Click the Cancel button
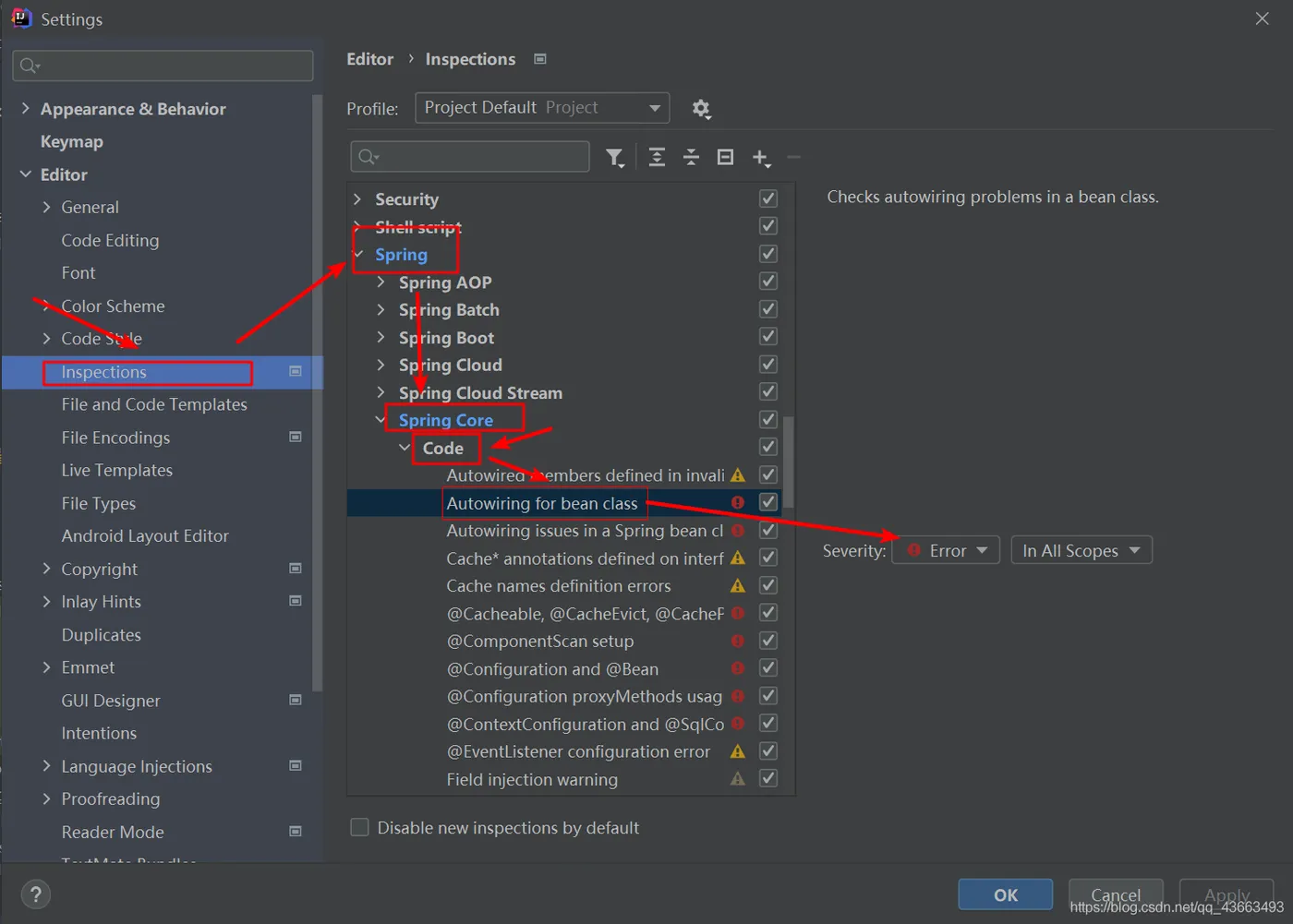The width and height of the screenshot is (1293, 924). pos(1116,894)
